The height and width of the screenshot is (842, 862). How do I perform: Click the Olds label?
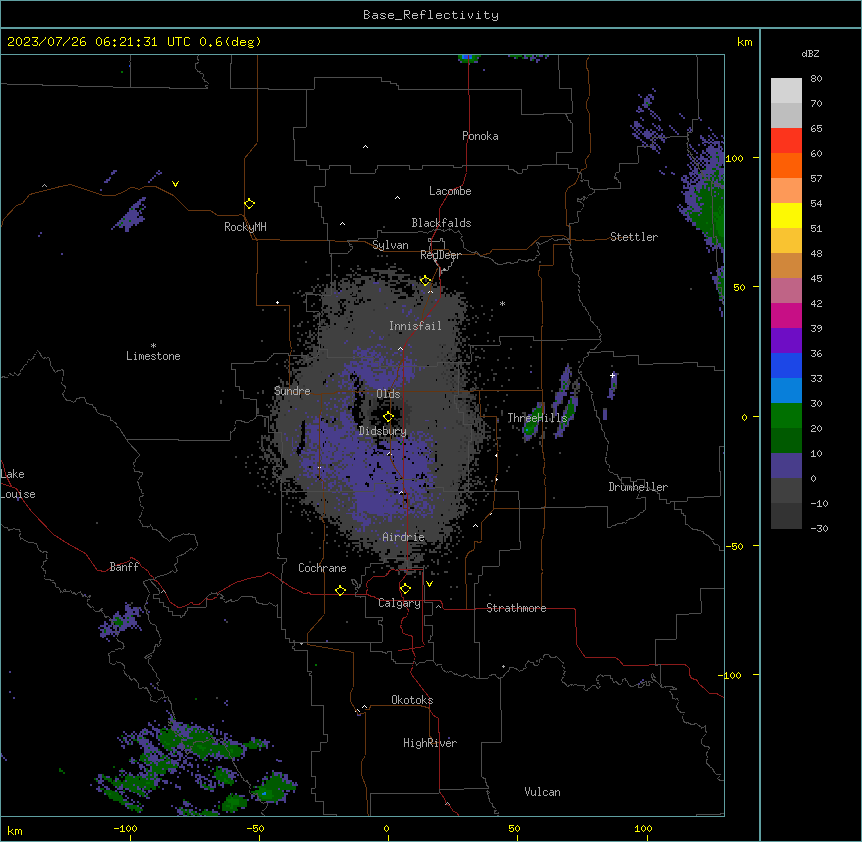pos(388,394)
